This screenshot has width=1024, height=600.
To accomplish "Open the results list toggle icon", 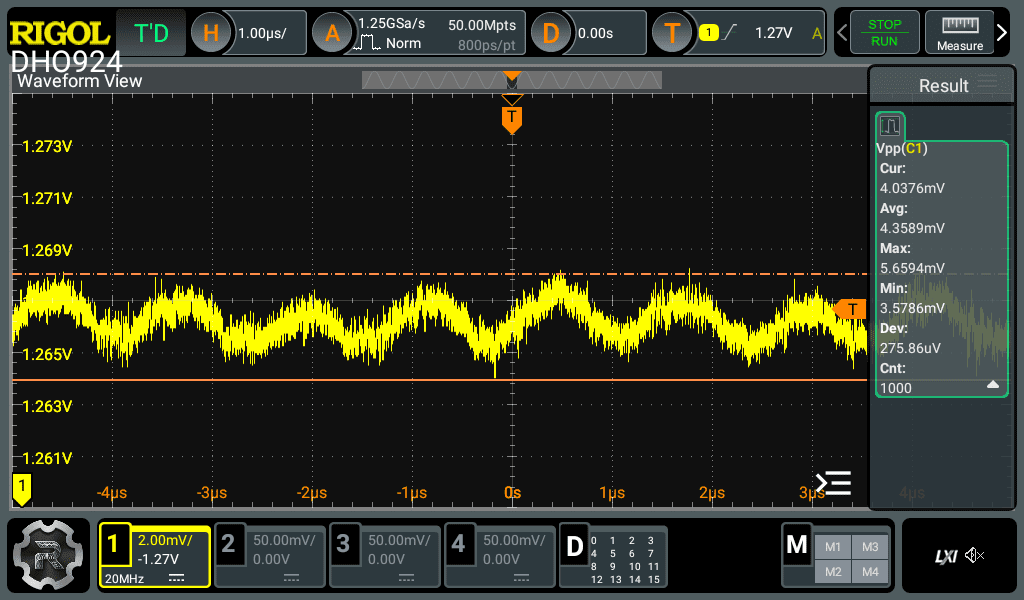I will click(833, 483).
